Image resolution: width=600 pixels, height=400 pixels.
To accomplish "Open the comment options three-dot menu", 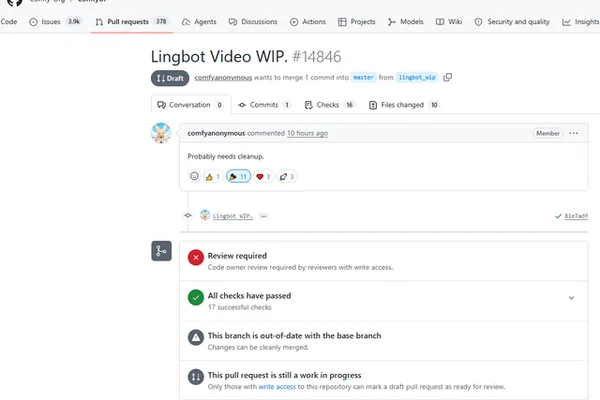I will tap(574, 133).
